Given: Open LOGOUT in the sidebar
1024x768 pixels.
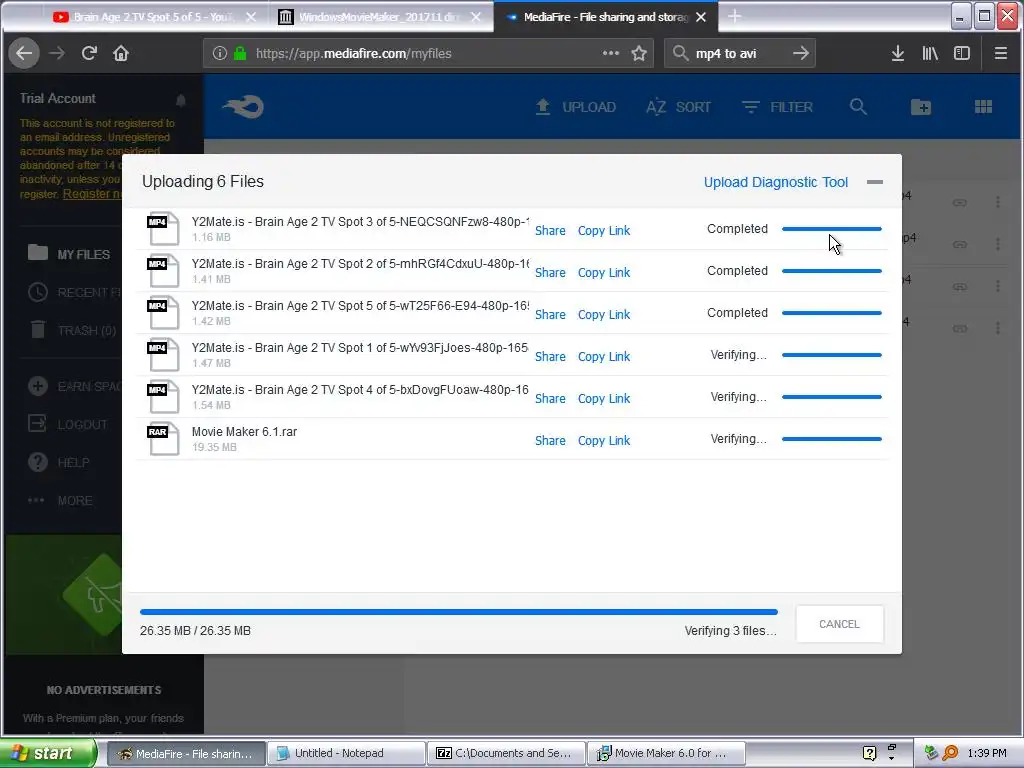Looking at the screenshot, I should point(68,424).
